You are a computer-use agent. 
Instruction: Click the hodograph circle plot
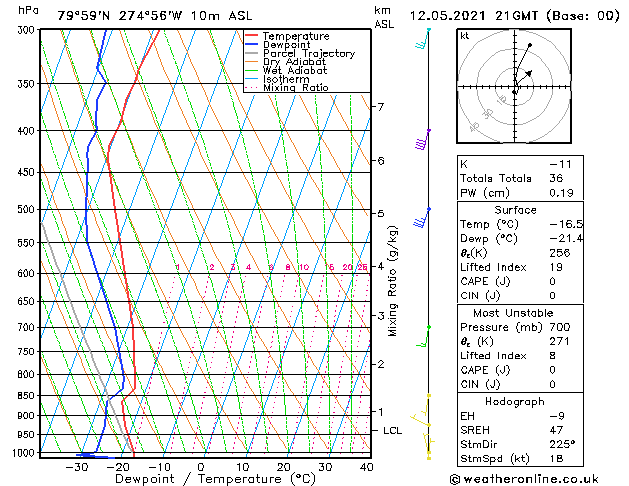click(515, 88)
